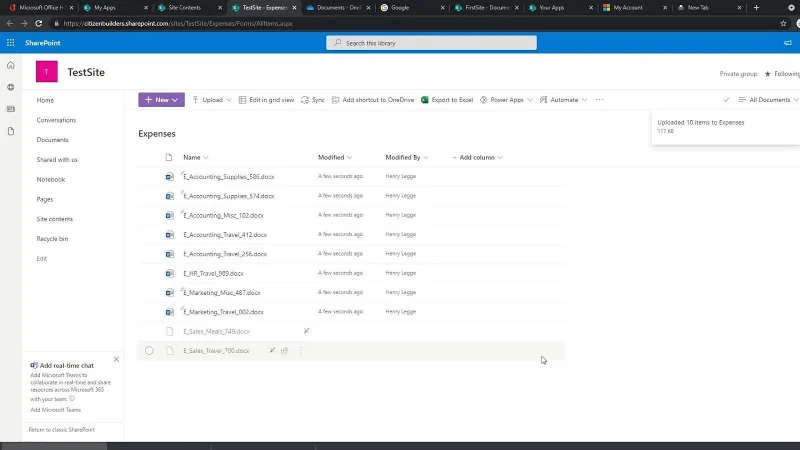Viewport: 800px width, 450px height.
Task: Open Conversations in site navigation
Action: click(x=56, y=120)
